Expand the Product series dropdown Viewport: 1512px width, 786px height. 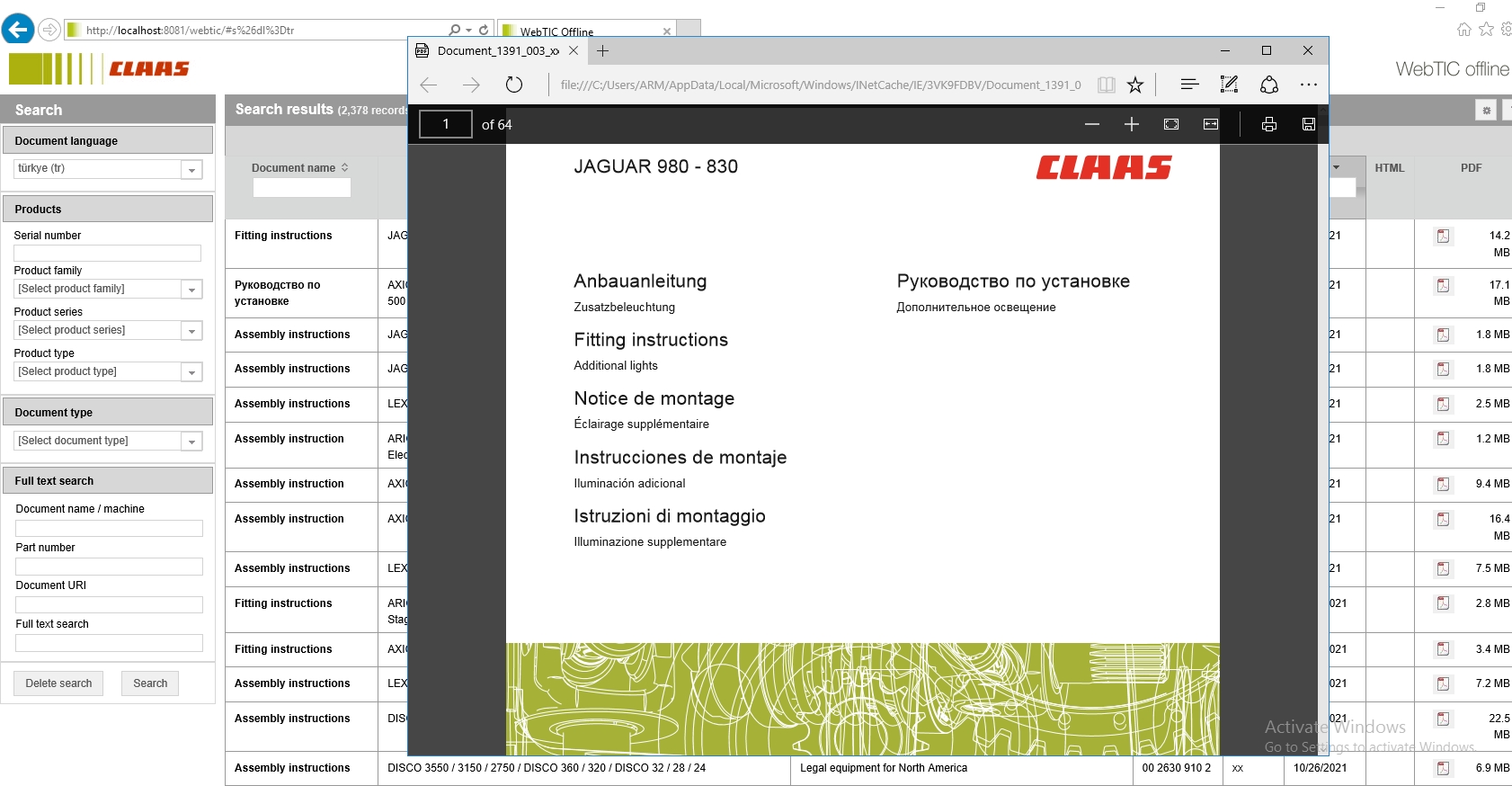(x=191, y=330)
